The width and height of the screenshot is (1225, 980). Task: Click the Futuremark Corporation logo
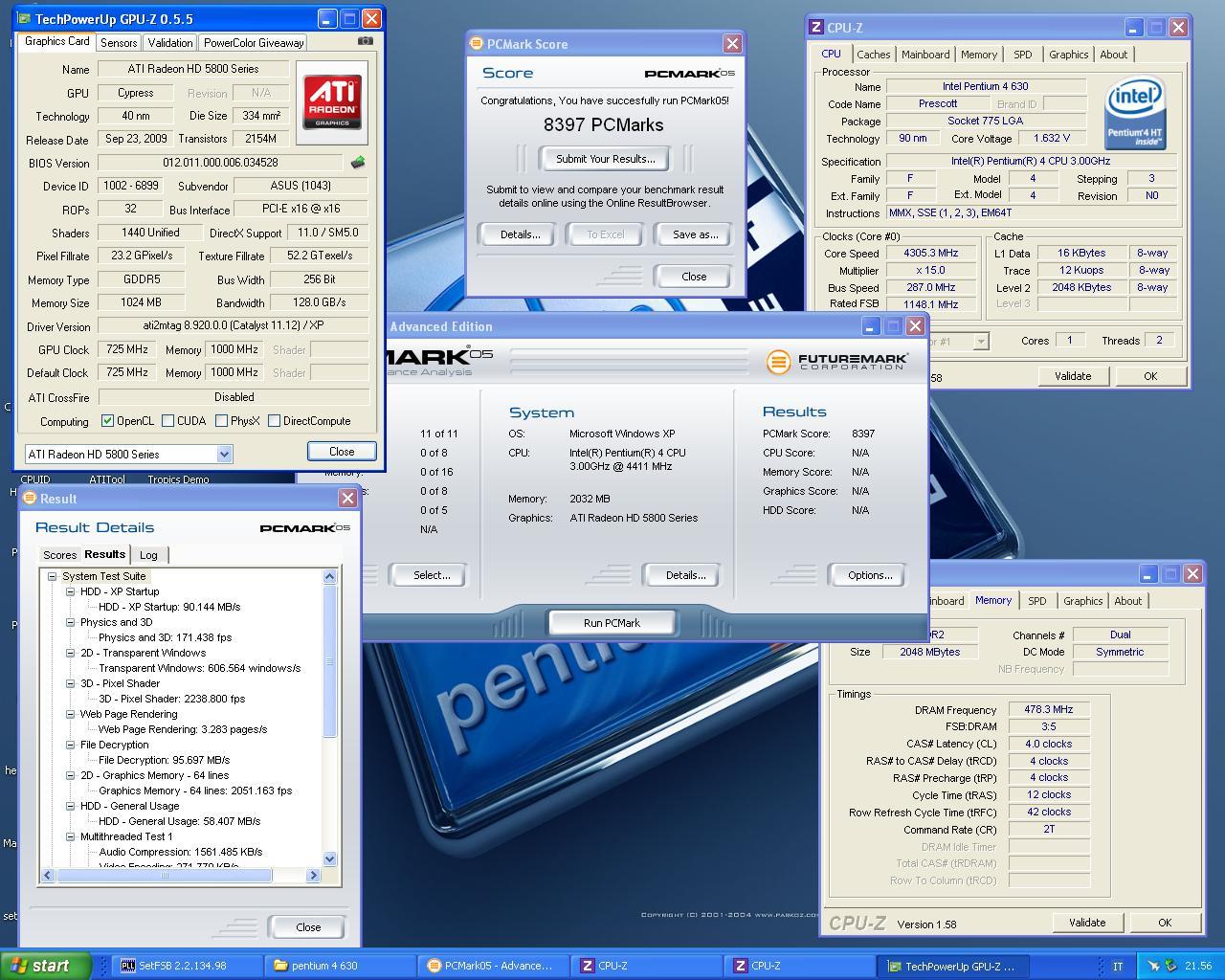(836, 361)
